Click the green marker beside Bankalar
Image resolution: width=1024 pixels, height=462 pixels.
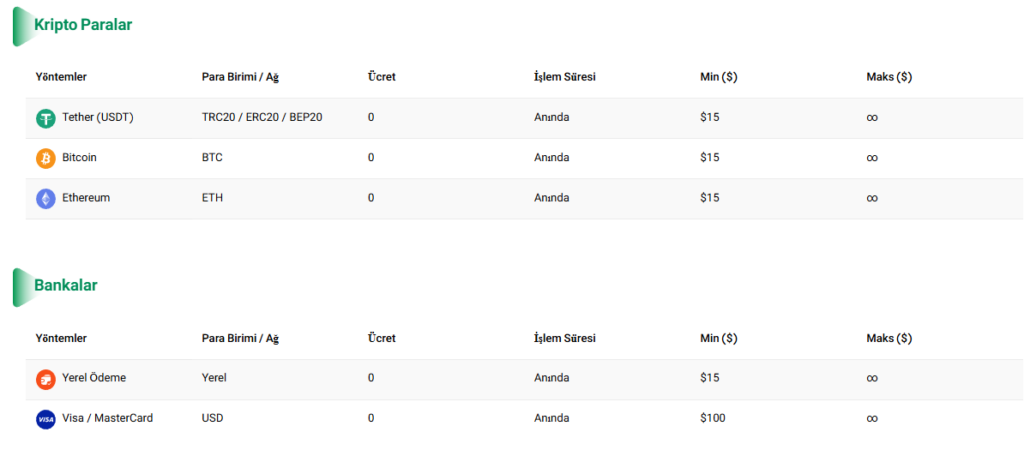[20, 287]
